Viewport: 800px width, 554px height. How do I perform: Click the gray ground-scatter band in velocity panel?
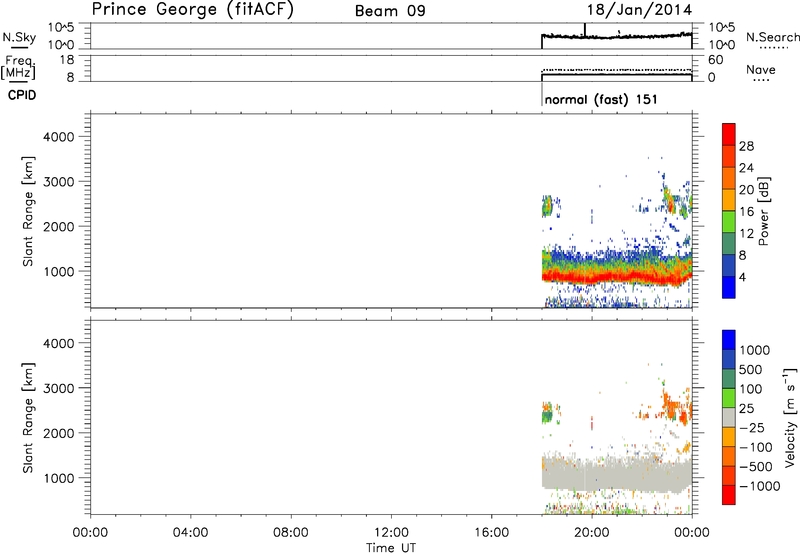(x=615, y=474)
